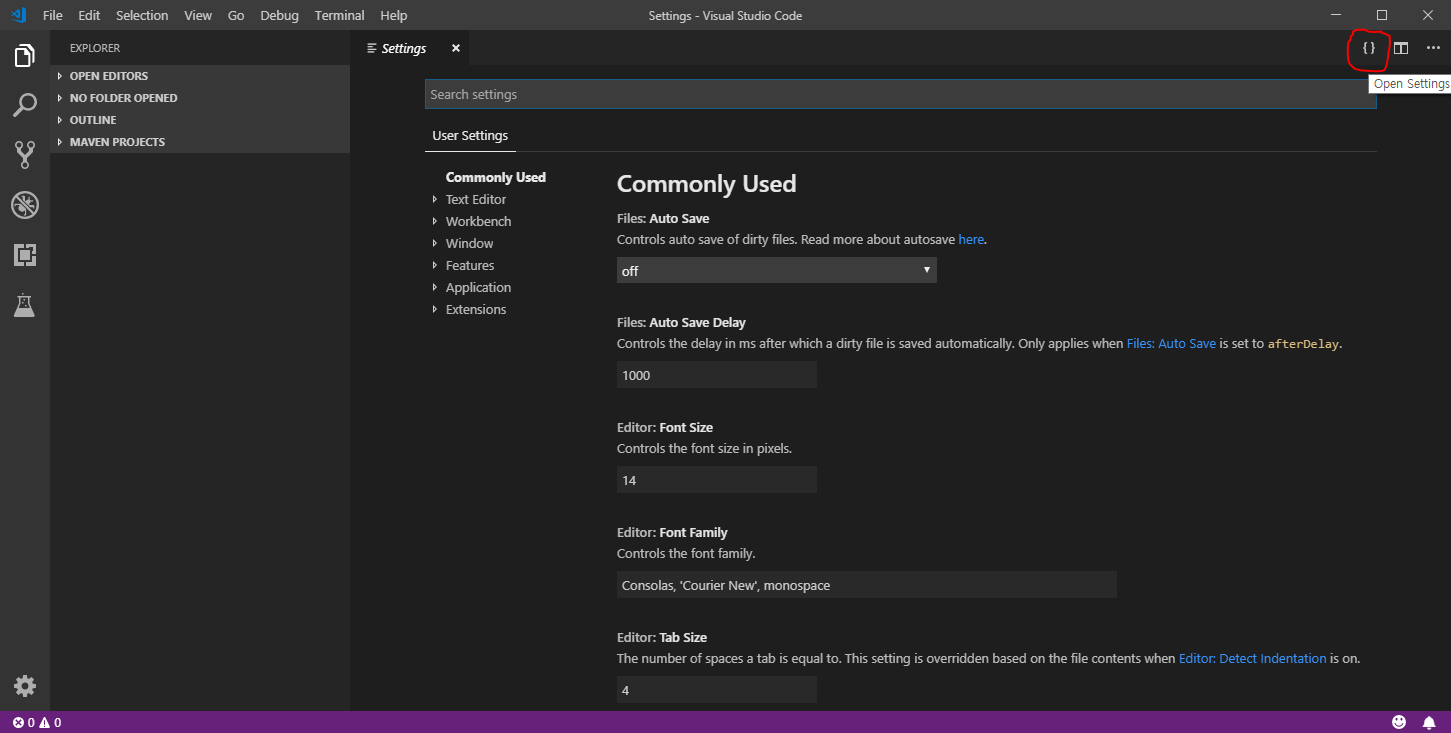
Task: Open the File menu
Action: [x=52, y=16]
